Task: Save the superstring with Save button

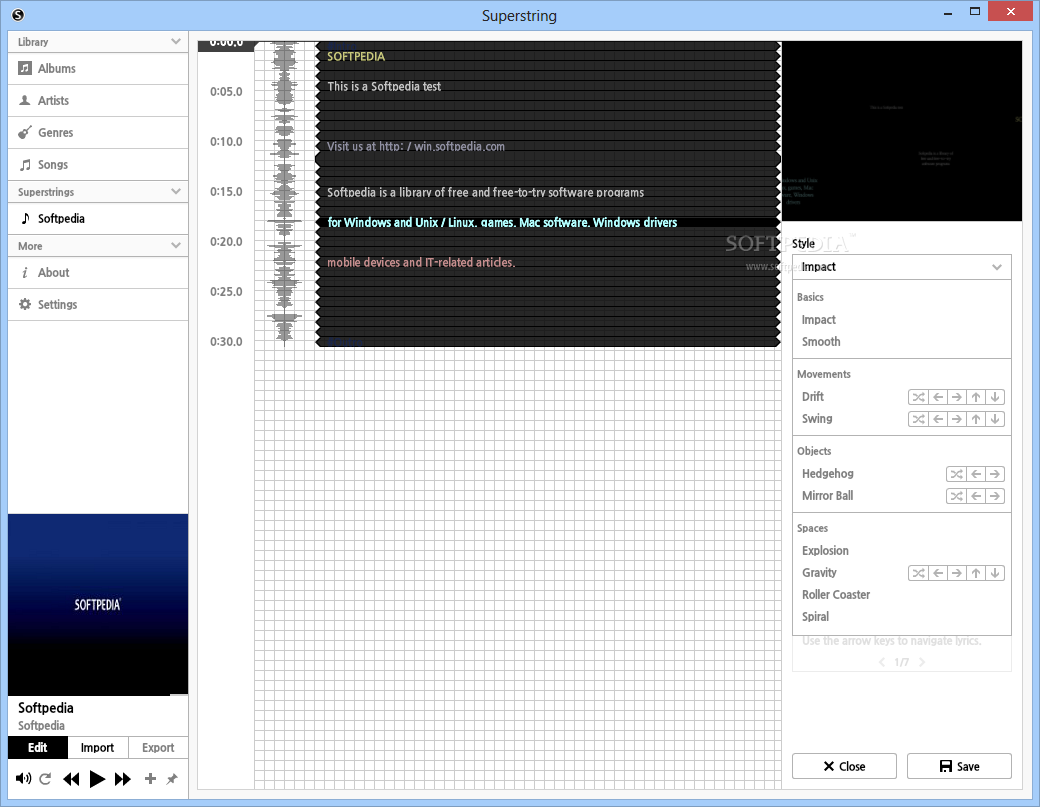Action: pos(959,766)
